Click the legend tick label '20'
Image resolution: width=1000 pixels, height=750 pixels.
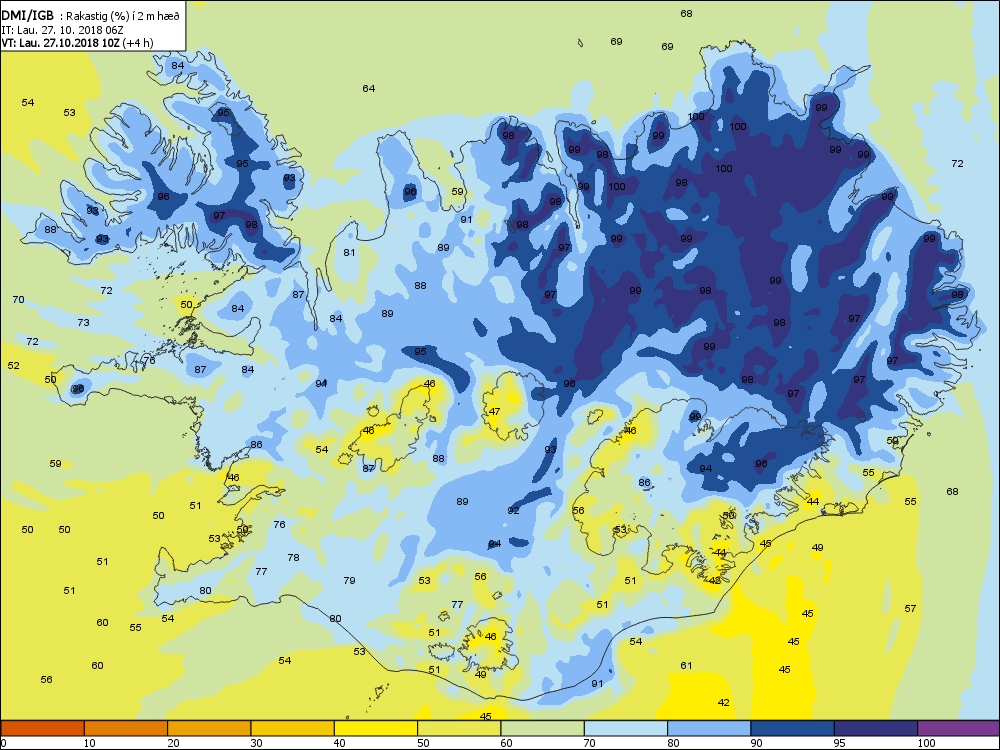(173, 743)
